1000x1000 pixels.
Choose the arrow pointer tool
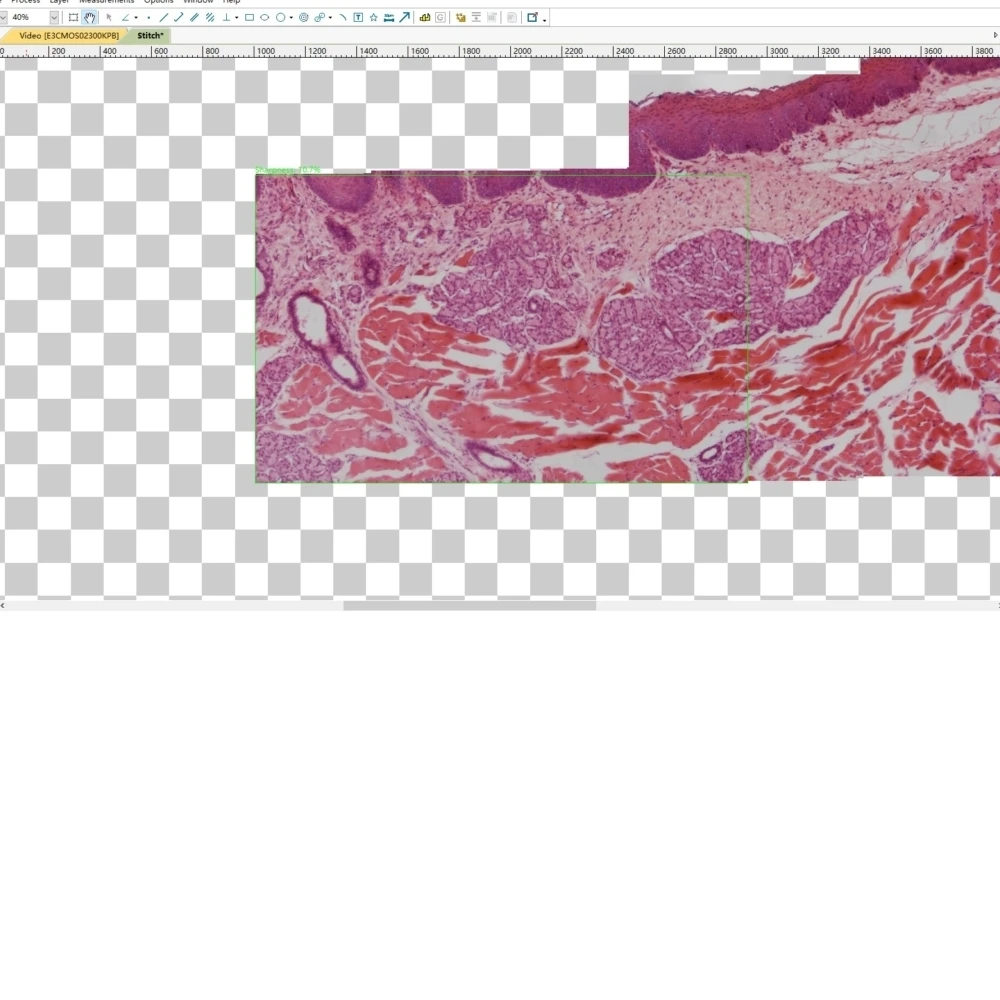[109, 18]
